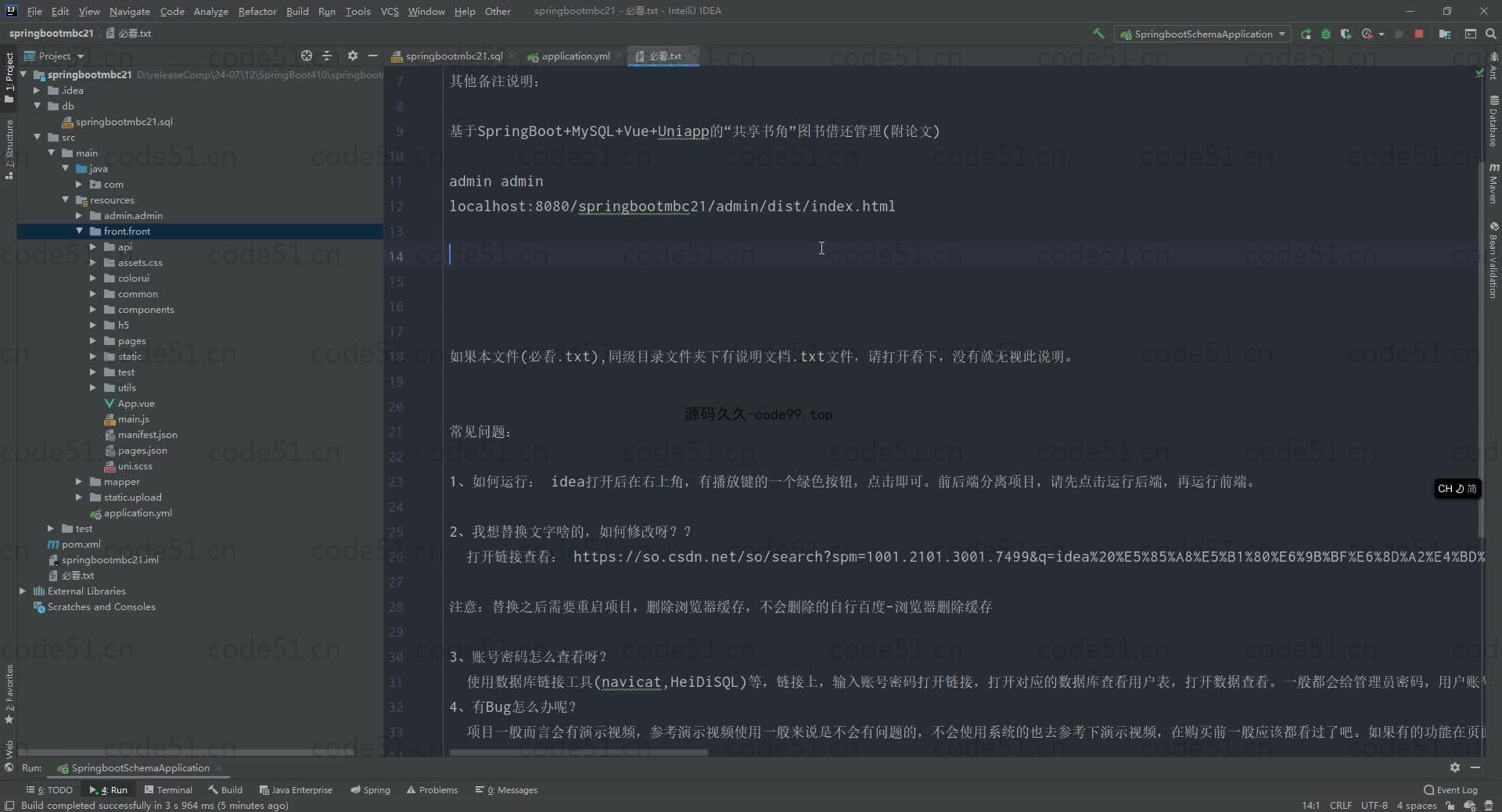Open the Spring tool window tab

[x=371, y=789]
